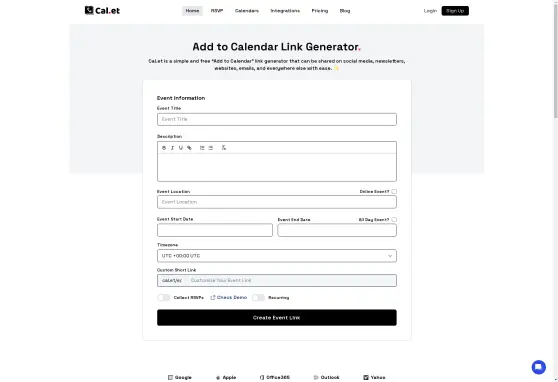Viewport: 558px width, 382px height.
Task: Check the All Day Event checkbox
Action: click(x=394, y=220)
